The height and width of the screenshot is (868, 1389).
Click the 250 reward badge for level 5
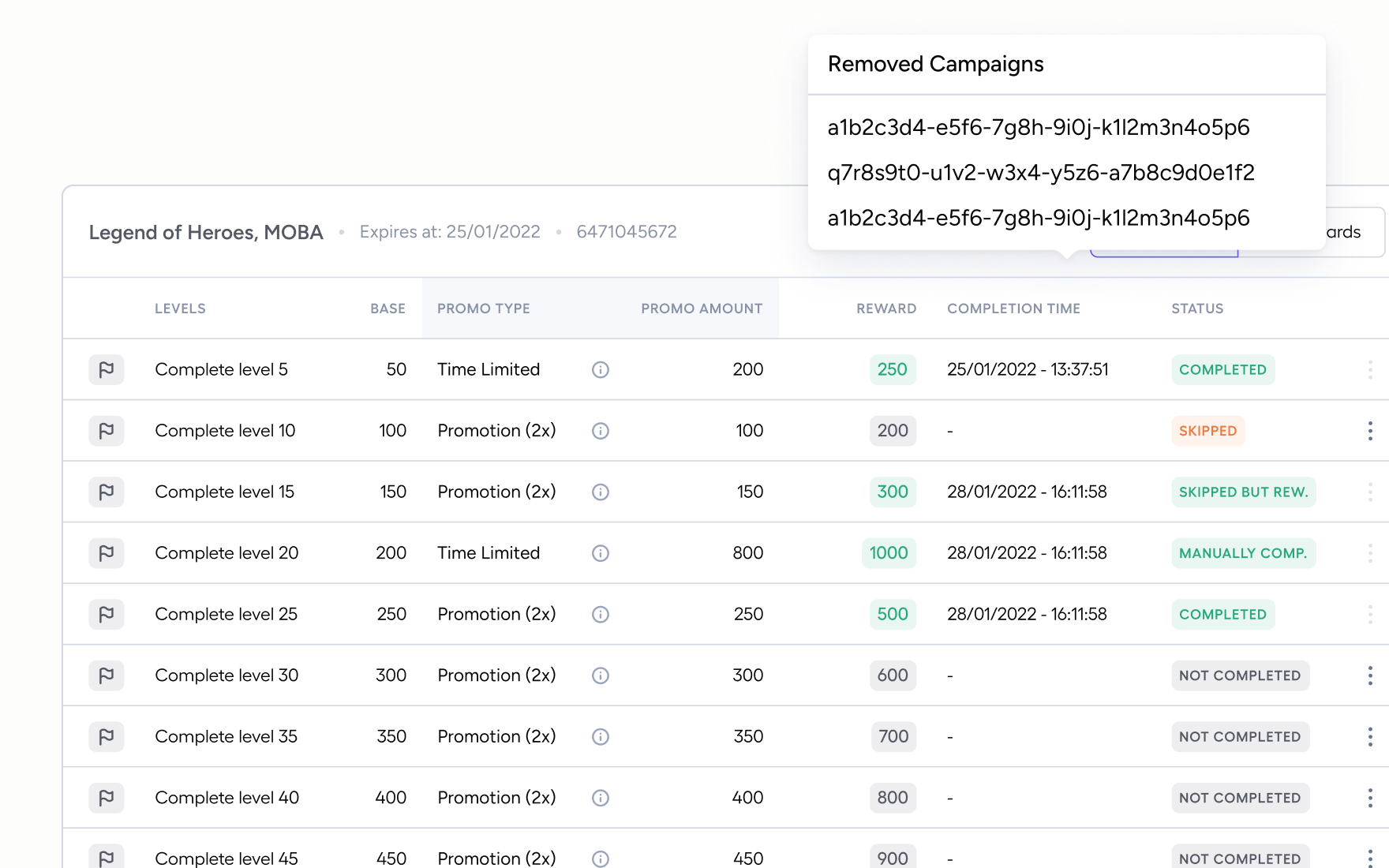[893, 369]
